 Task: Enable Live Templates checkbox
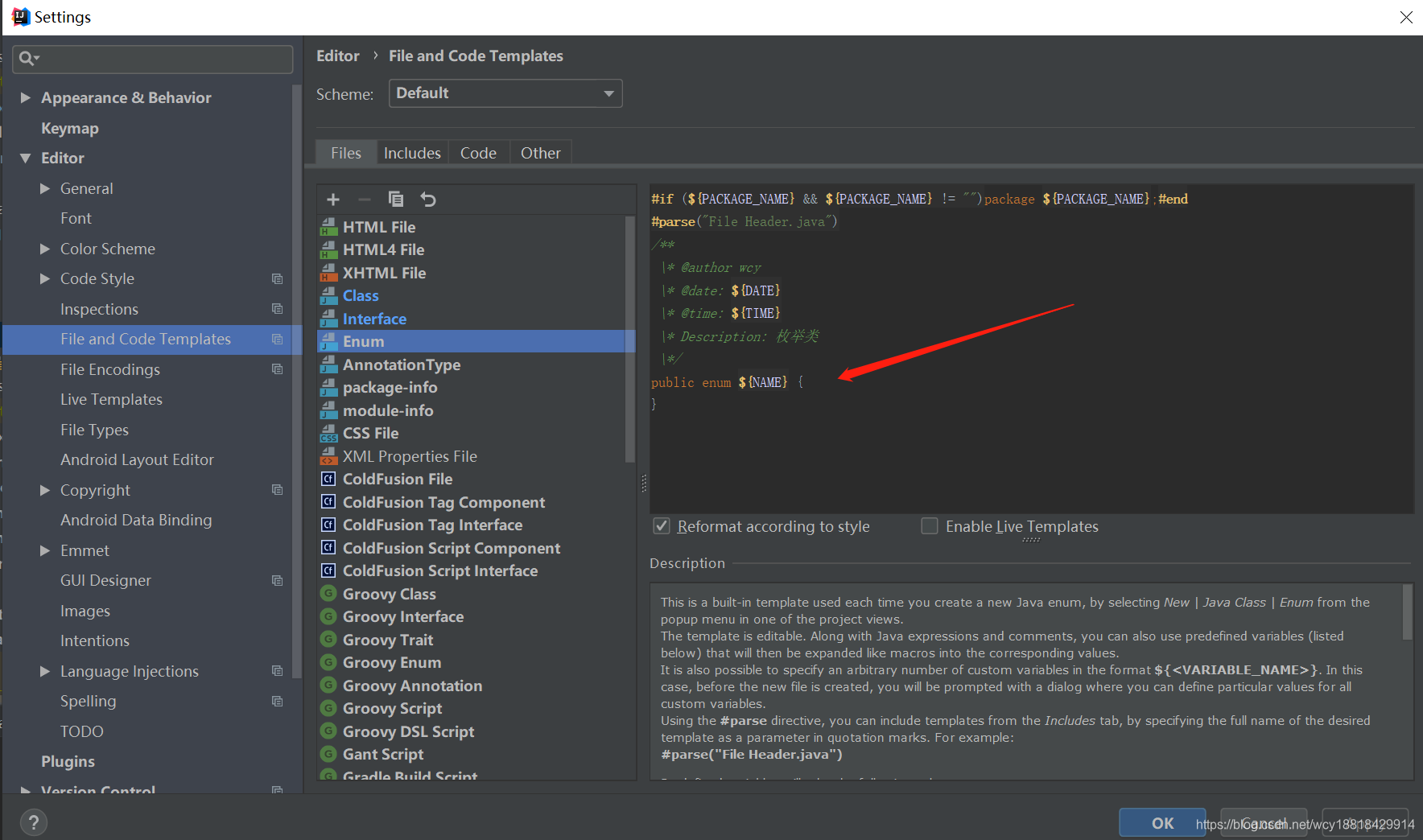pos(929,525)
